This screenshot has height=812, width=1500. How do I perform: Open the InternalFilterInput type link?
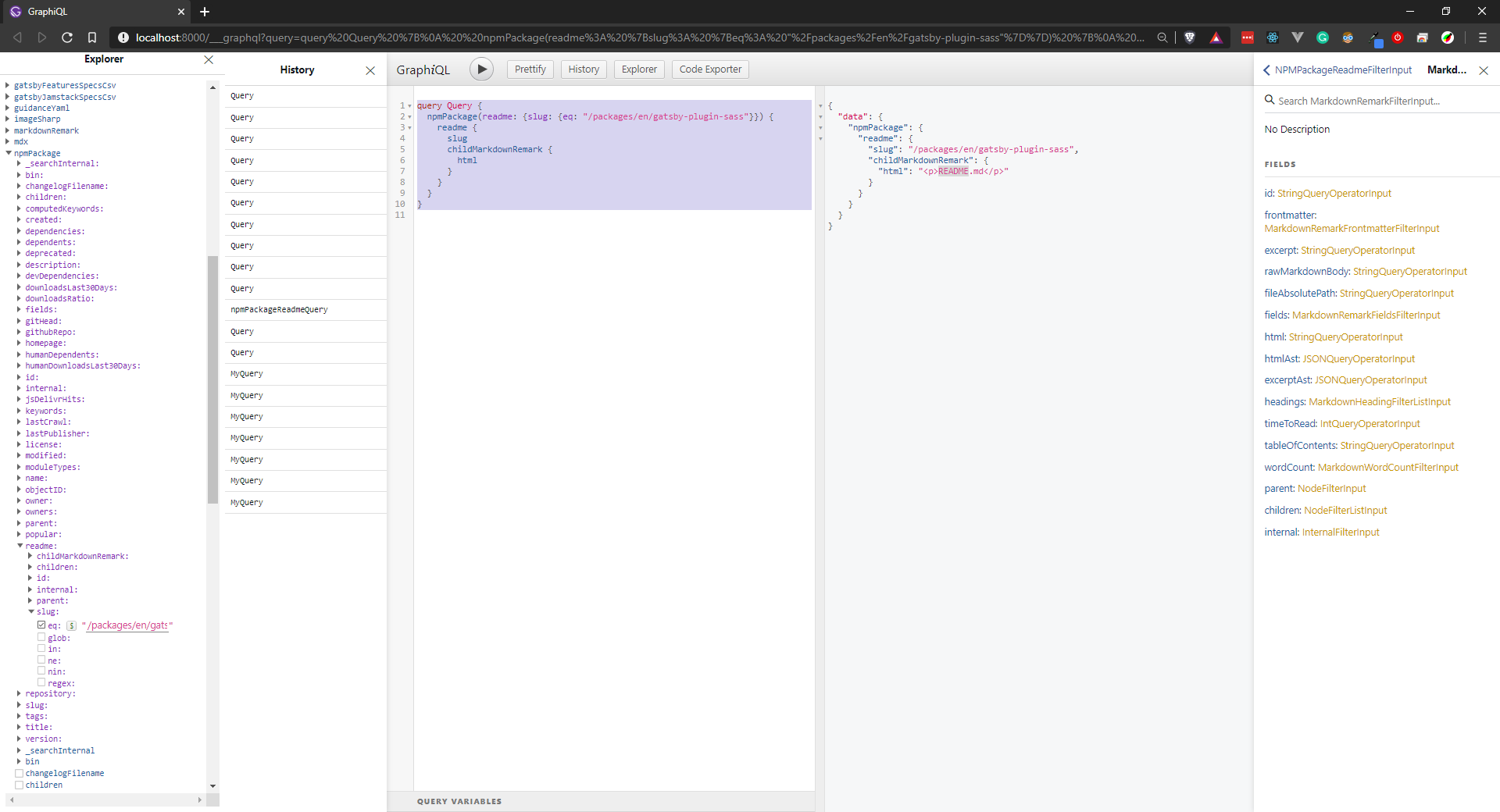[1341, 532]
